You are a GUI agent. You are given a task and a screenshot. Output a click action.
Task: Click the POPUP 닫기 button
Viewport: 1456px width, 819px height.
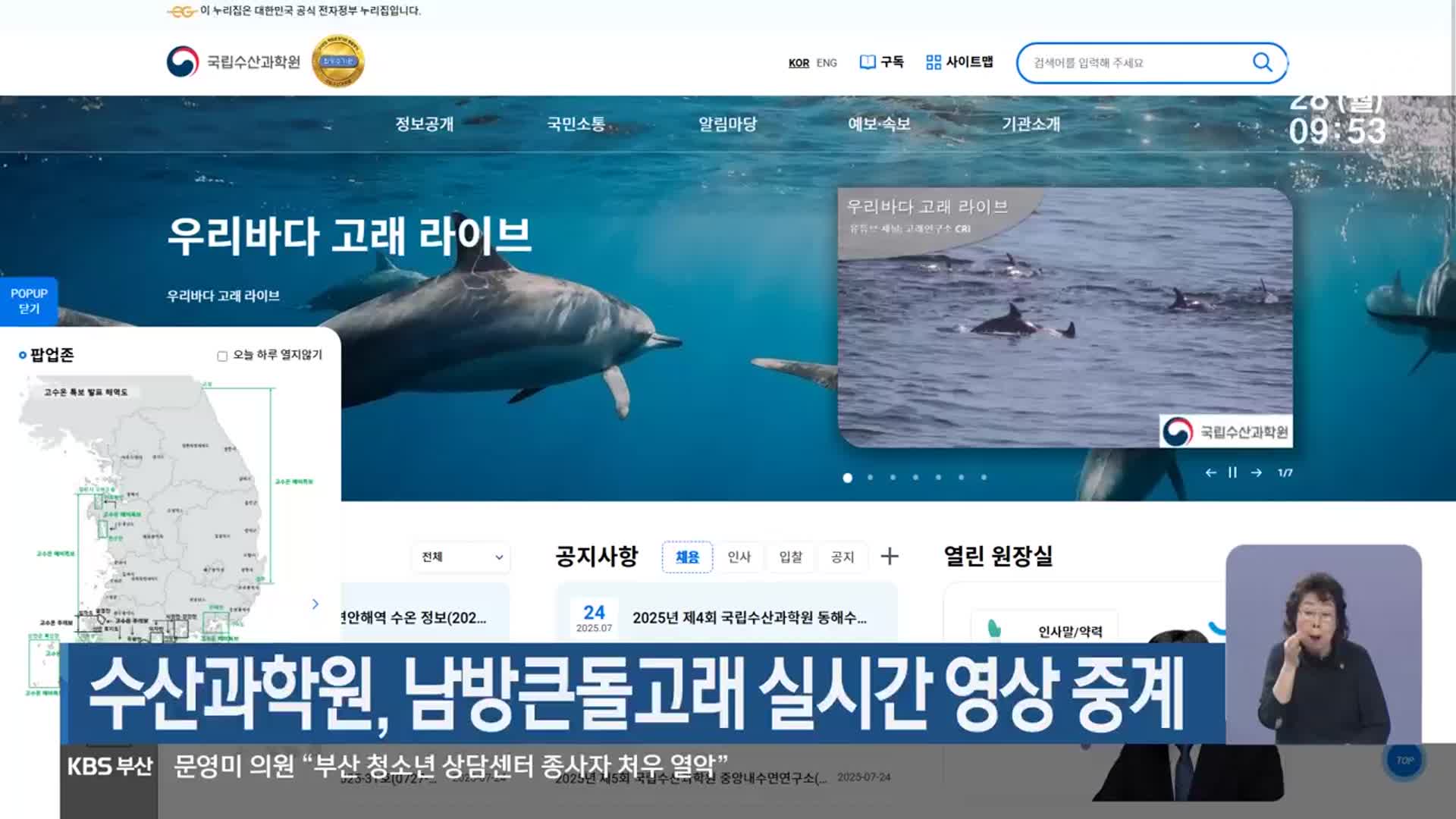click(x=29, y=301)
